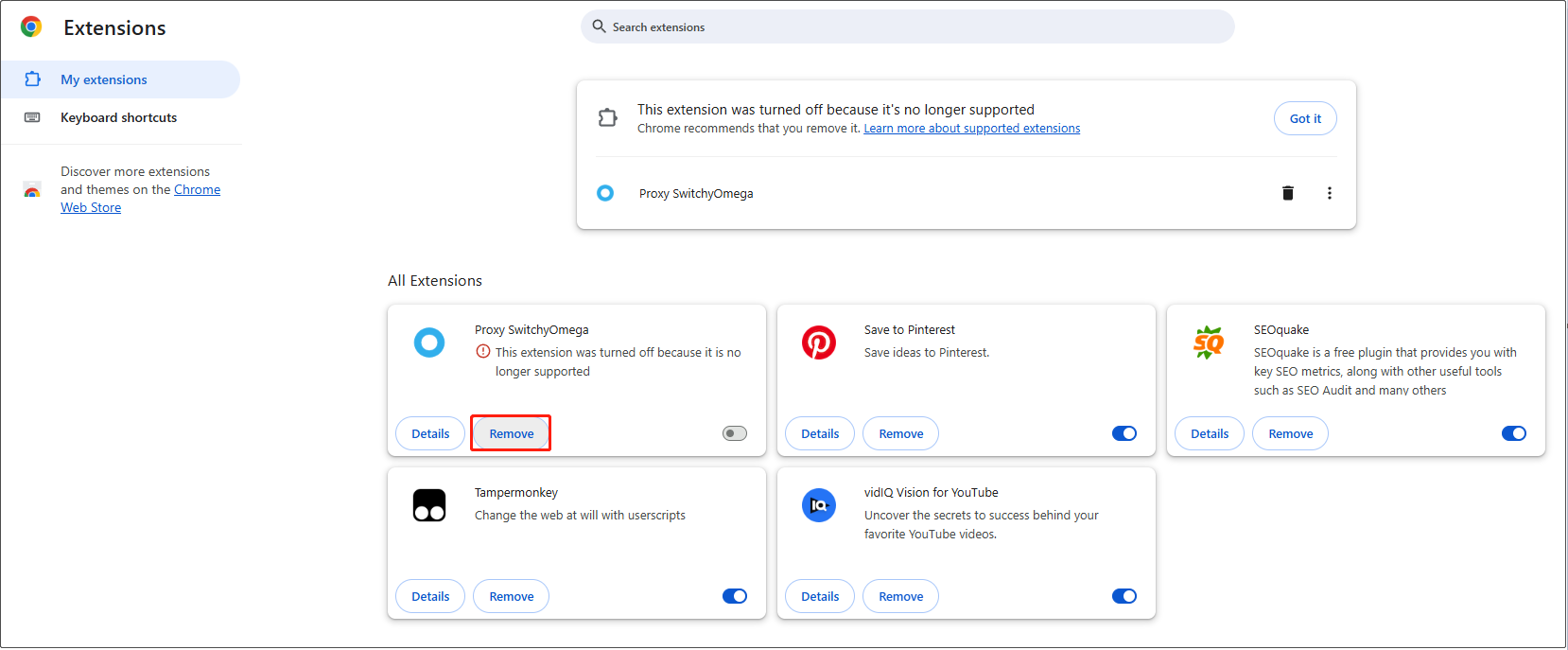1568x650 pixels.
Task: Click the puzzle piece icon in the warning banner
Action: click(x=607, y=118)
